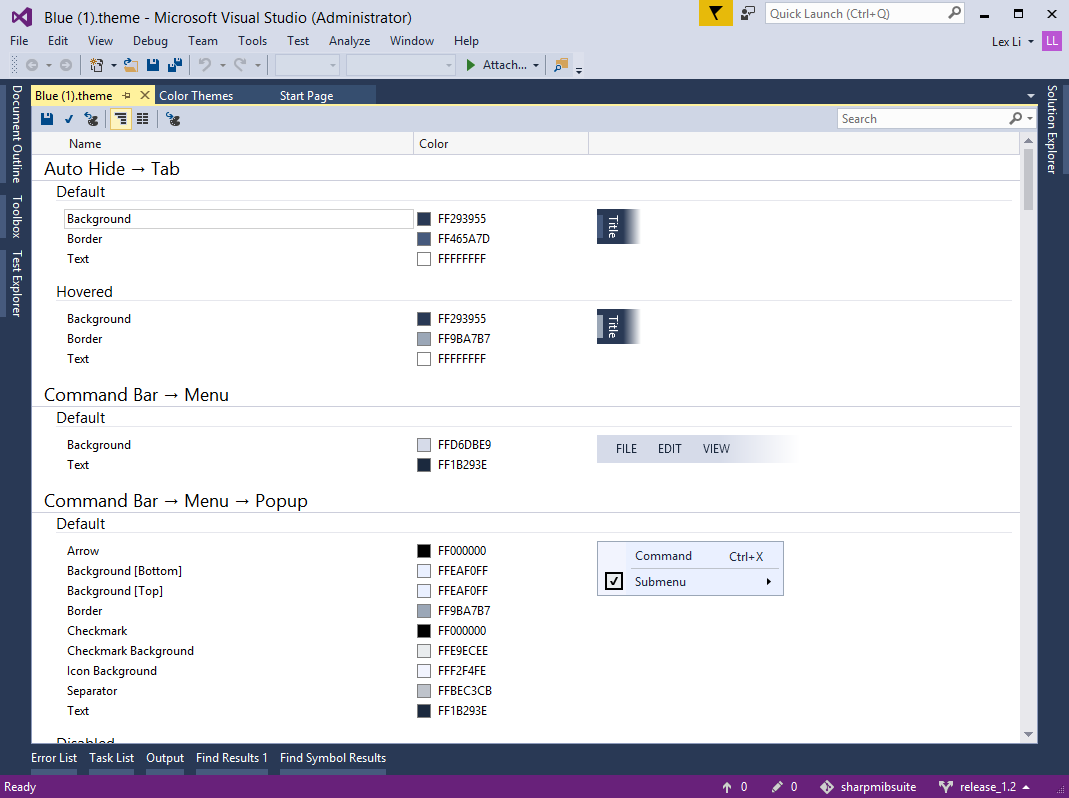Click the Navigate Backward button

(x=31, y=64)
